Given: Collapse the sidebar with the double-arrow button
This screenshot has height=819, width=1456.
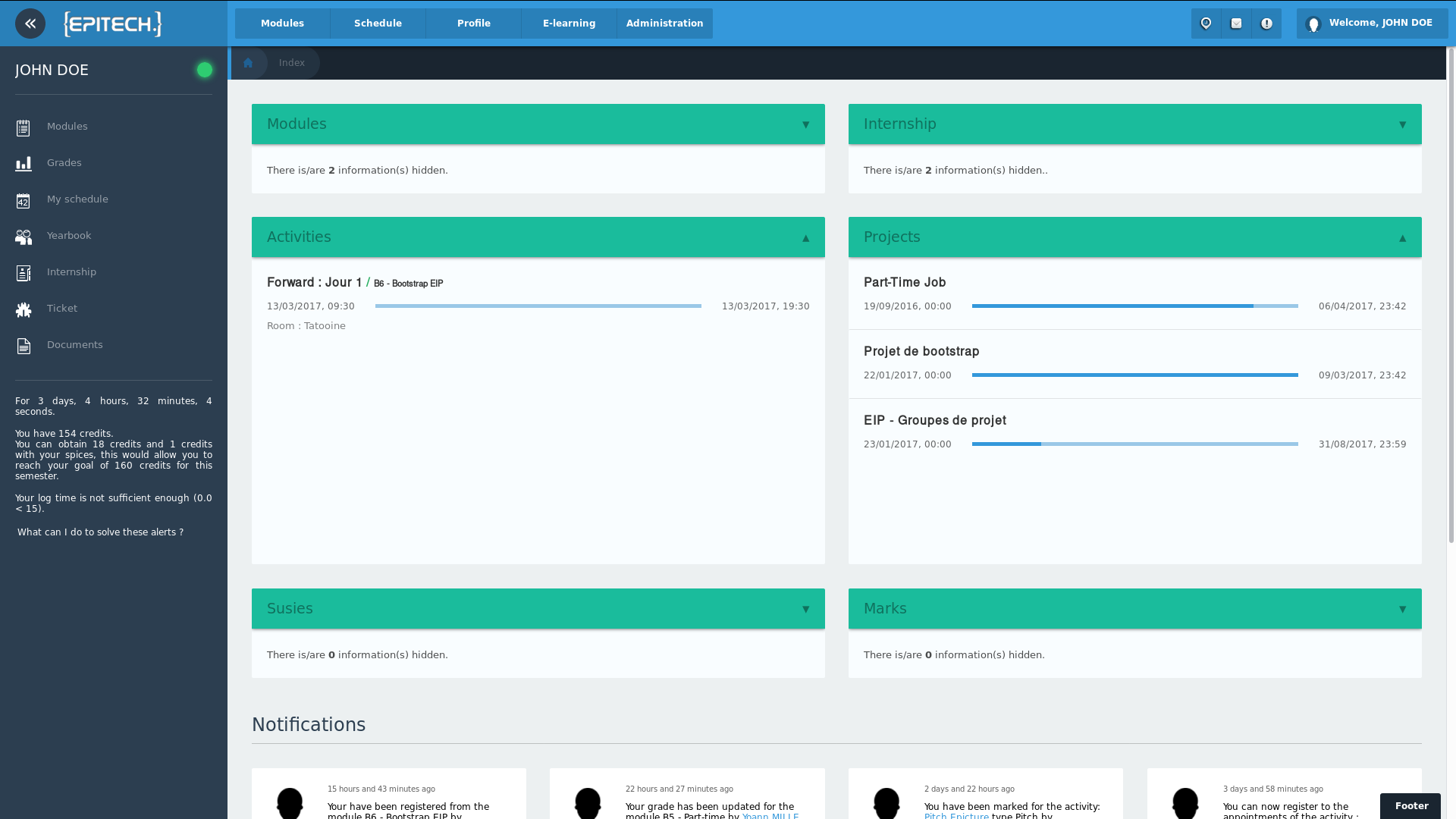Looking at the screenshot, I should 30,24.
